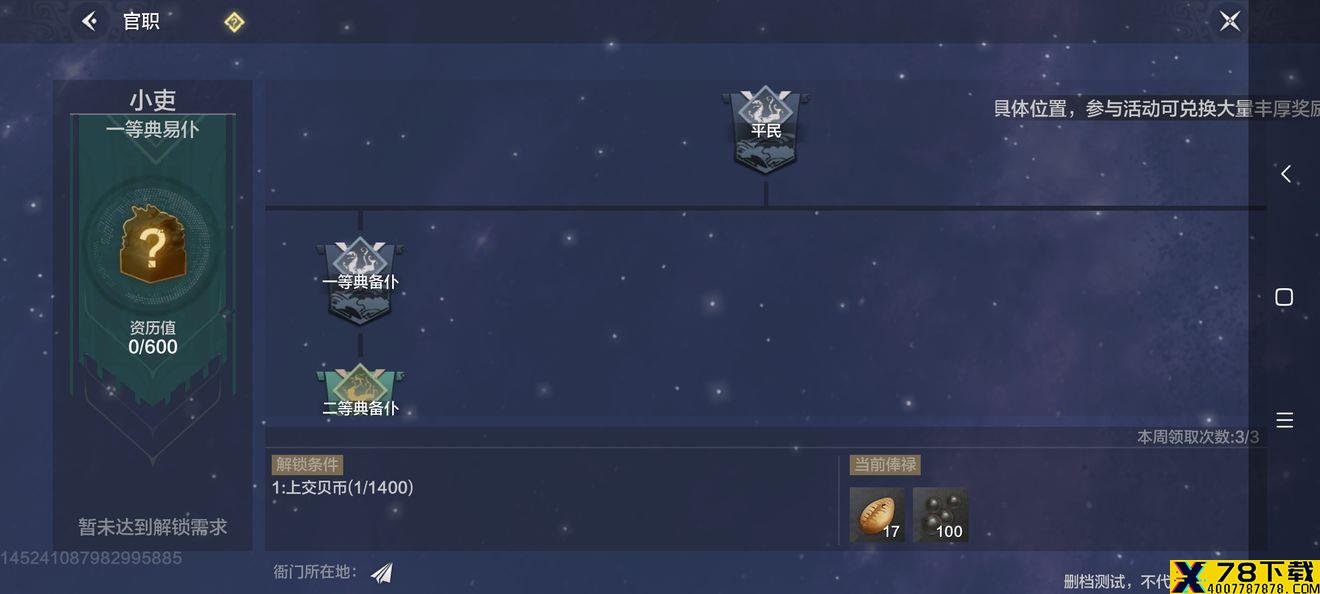Image resolution: width=1320 pixels, height=594 pixels.
Task: Open the black beads reward item 100
Action: tap(940, 515)
